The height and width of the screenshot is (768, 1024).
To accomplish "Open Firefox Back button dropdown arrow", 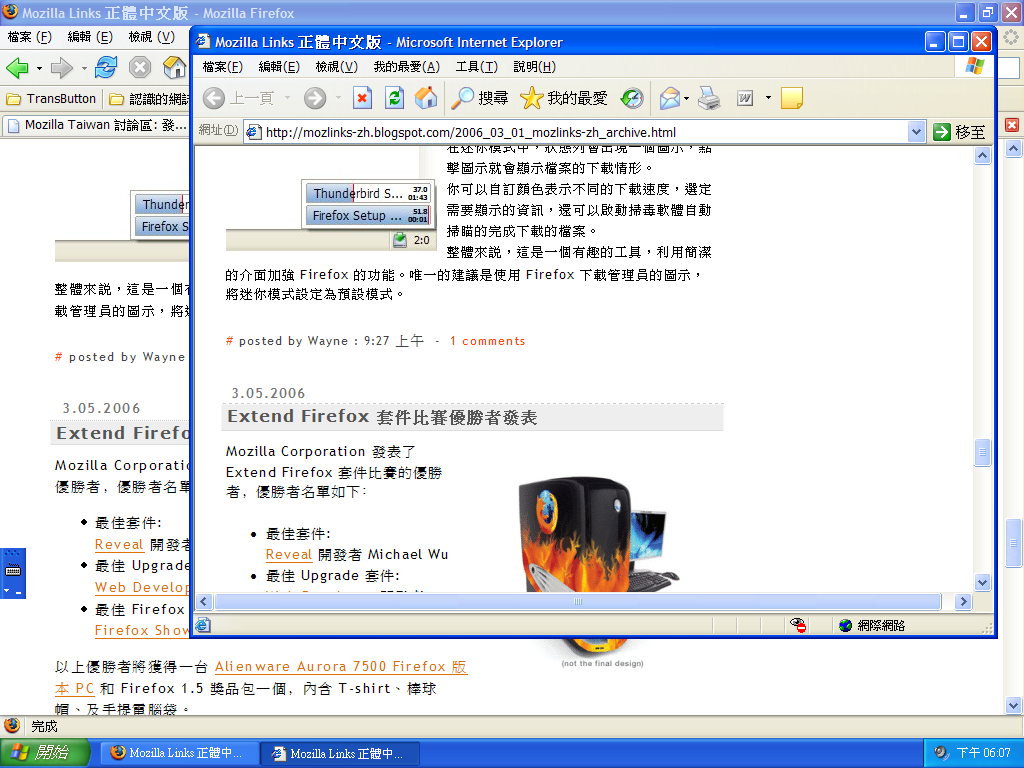I will (x=39, y=68).
